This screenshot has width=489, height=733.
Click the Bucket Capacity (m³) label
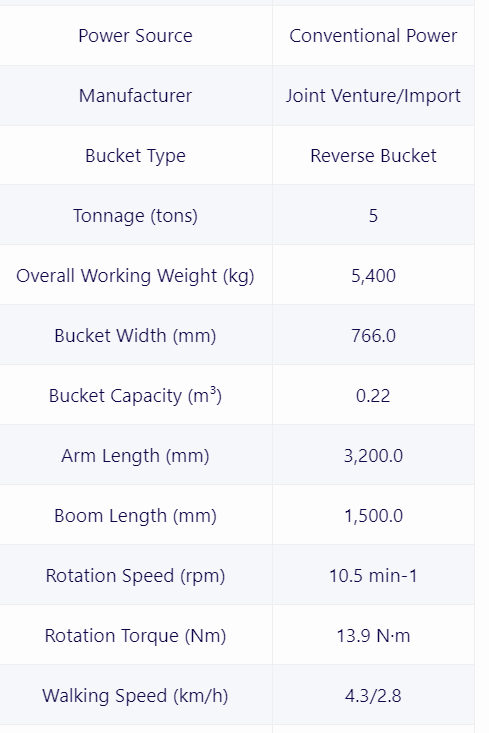pyautogui.click(x=135, y=395)
